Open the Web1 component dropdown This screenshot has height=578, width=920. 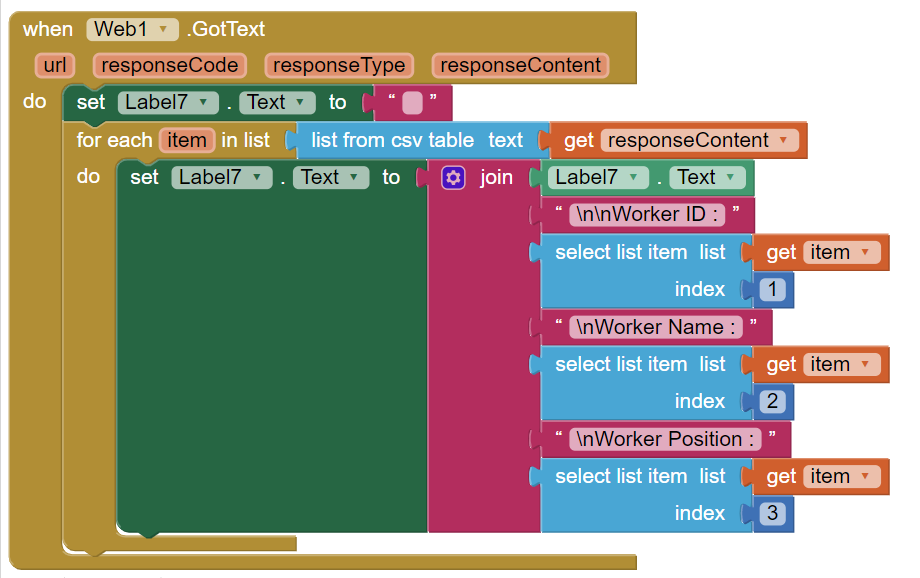pos(163,30)
